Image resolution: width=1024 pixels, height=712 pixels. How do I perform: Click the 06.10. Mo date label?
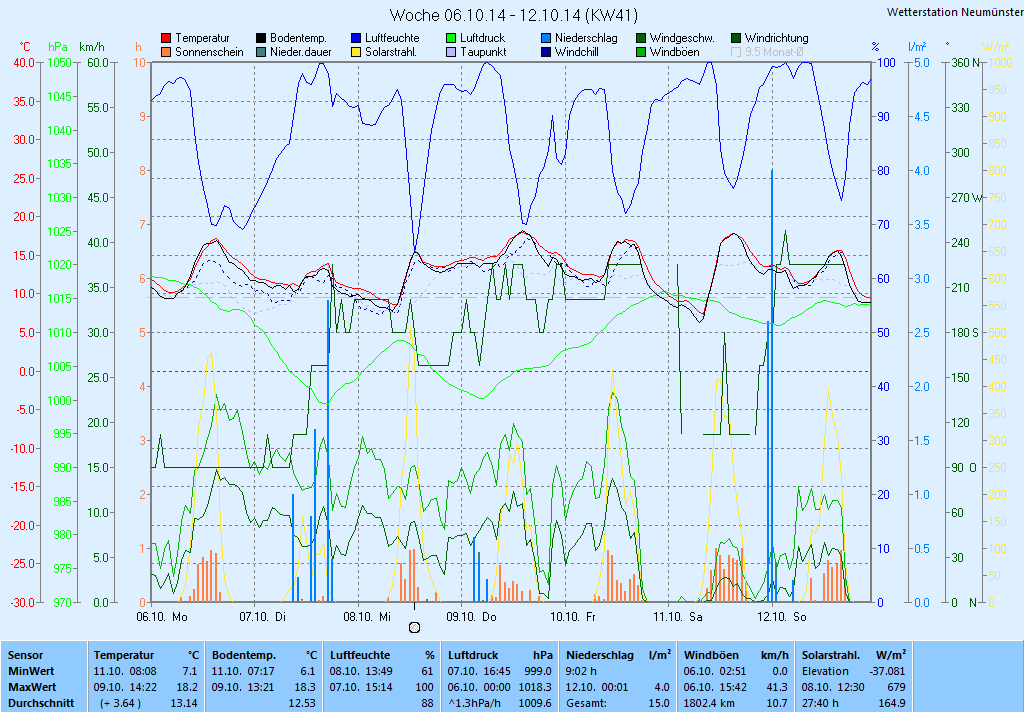coord(161,617)
